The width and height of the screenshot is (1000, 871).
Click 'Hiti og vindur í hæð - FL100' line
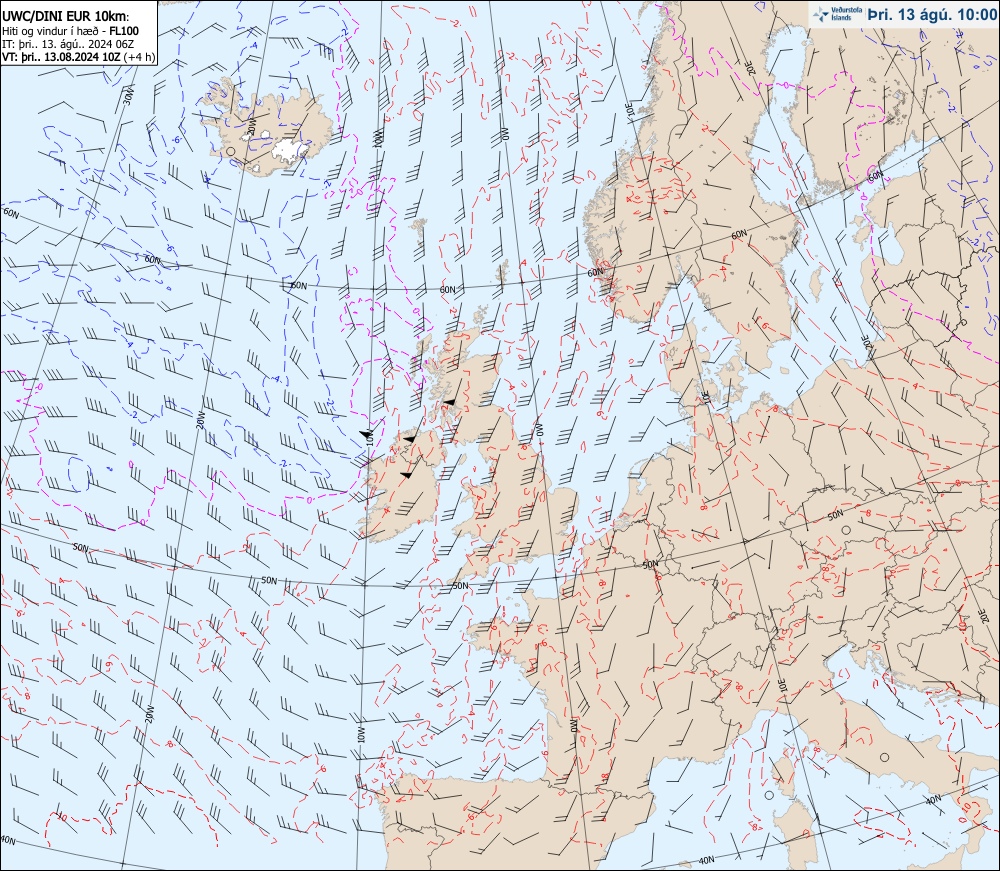pos(70,31)
